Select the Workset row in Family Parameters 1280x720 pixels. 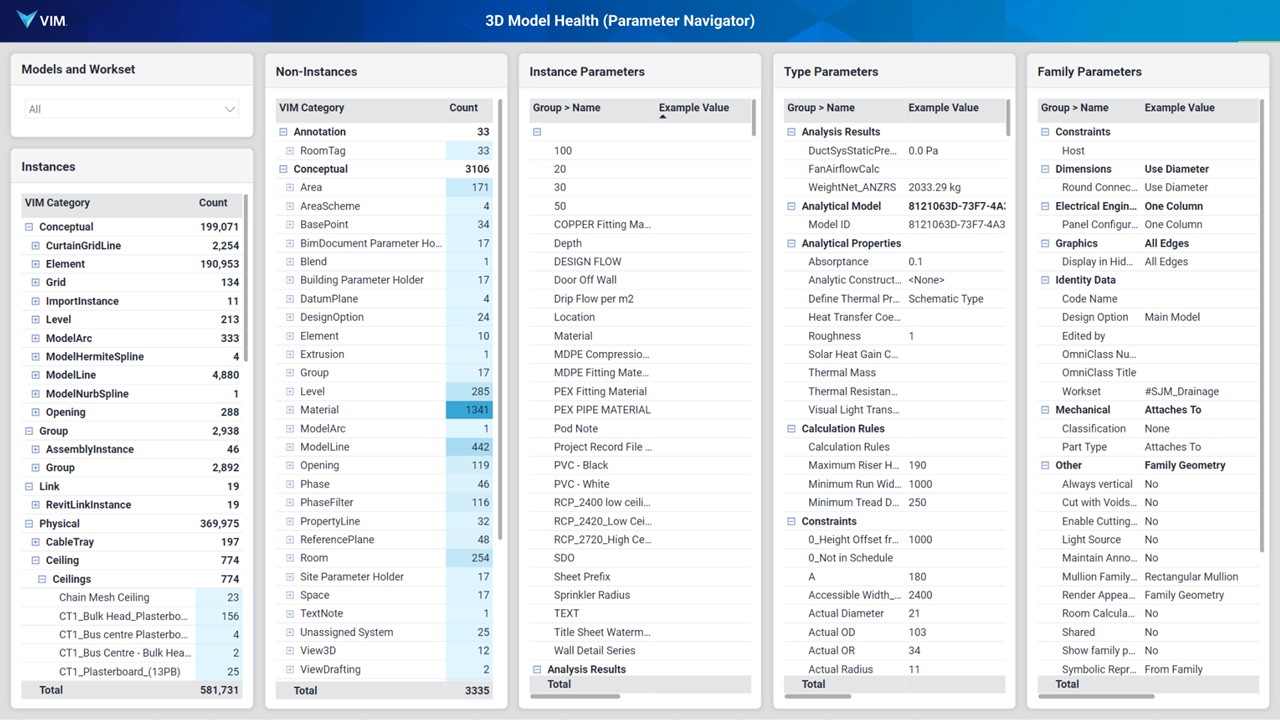coord(1081,391)
